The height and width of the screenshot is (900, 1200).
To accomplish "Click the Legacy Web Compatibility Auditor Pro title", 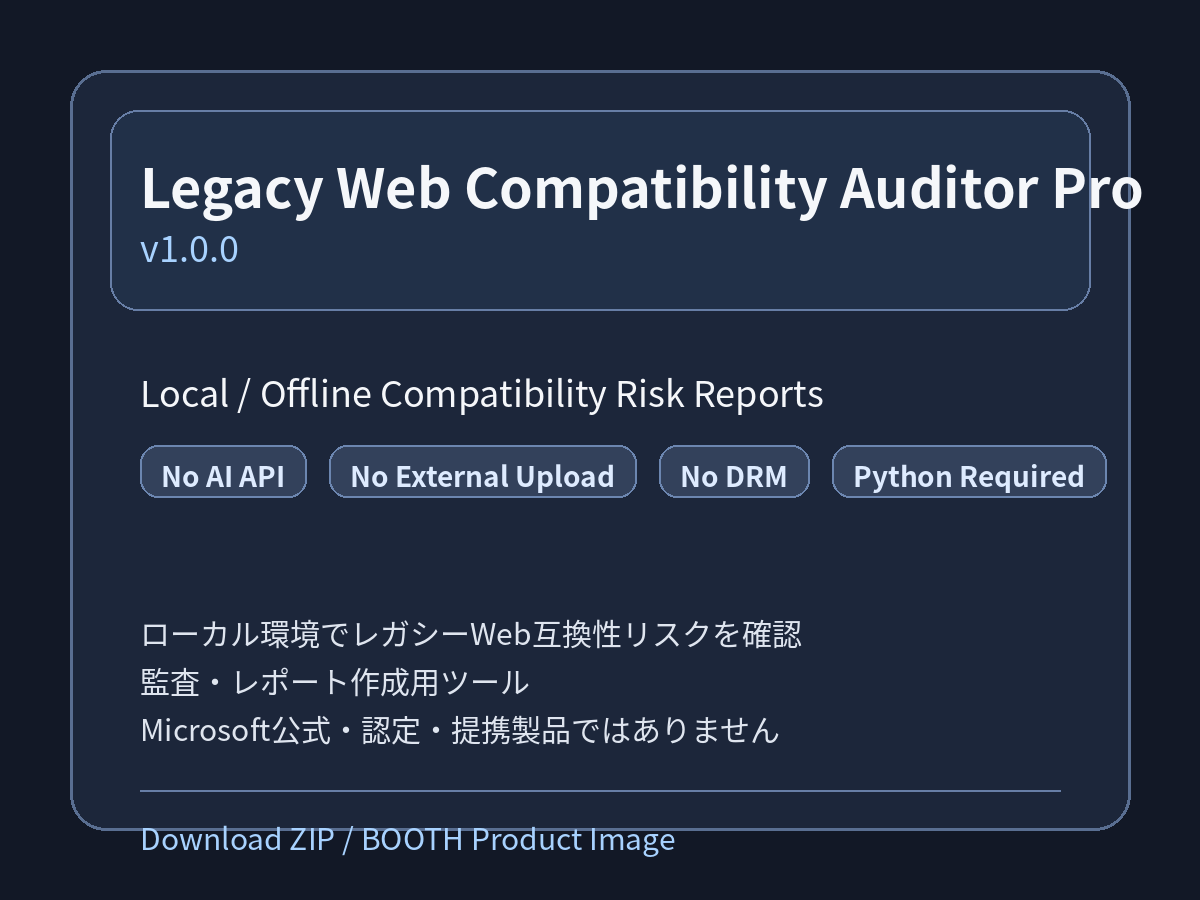I will 641,189.
